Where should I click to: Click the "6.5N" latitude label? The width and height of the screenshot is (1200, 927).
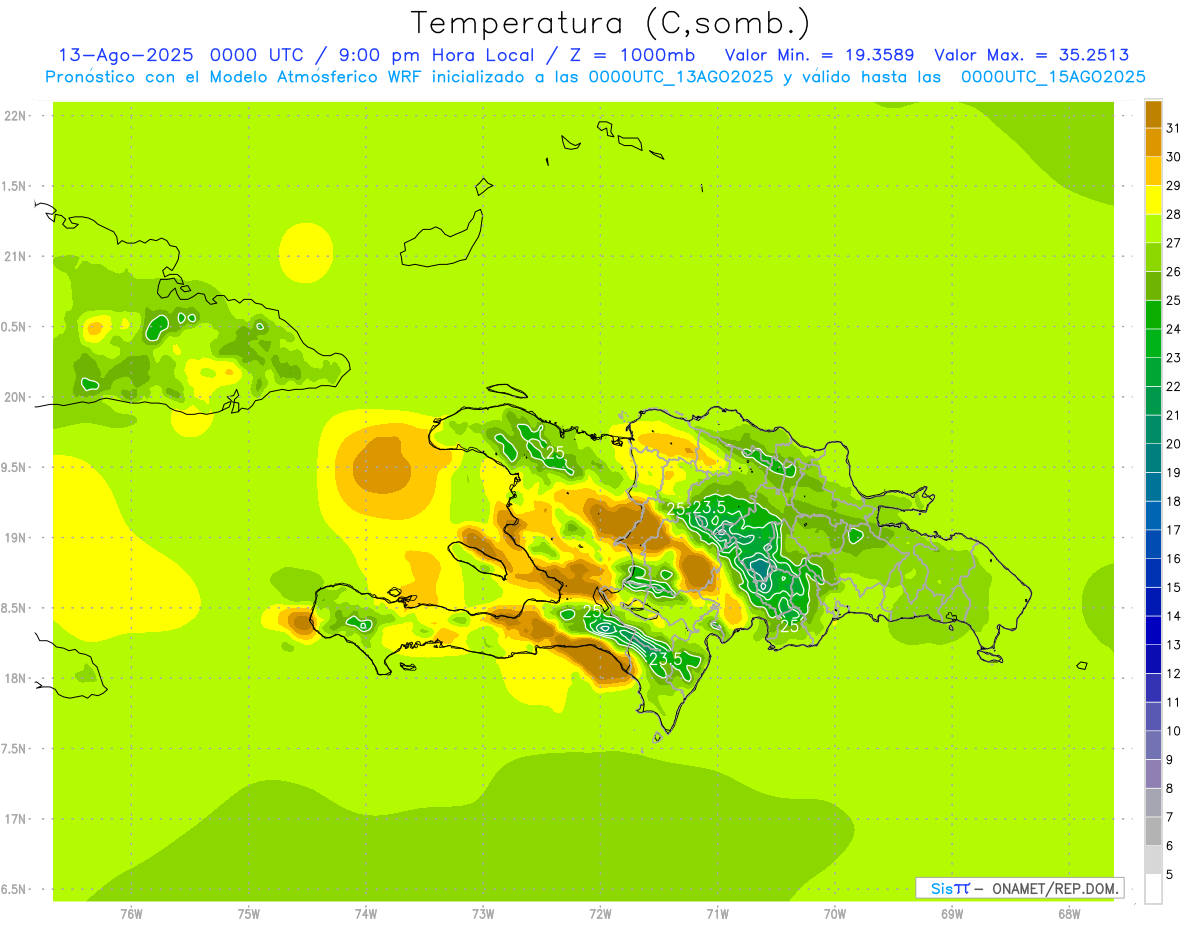click(x=14, y=890)
